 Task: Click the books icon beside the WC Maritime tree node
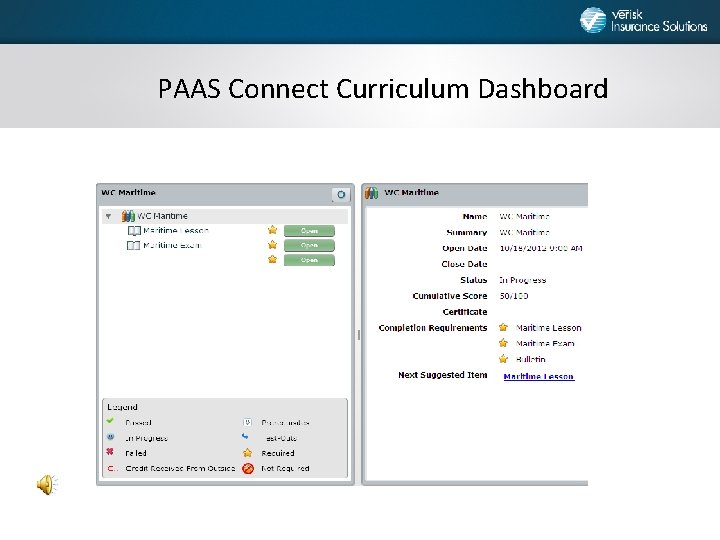pyautogui.click(x=128, y=216)
